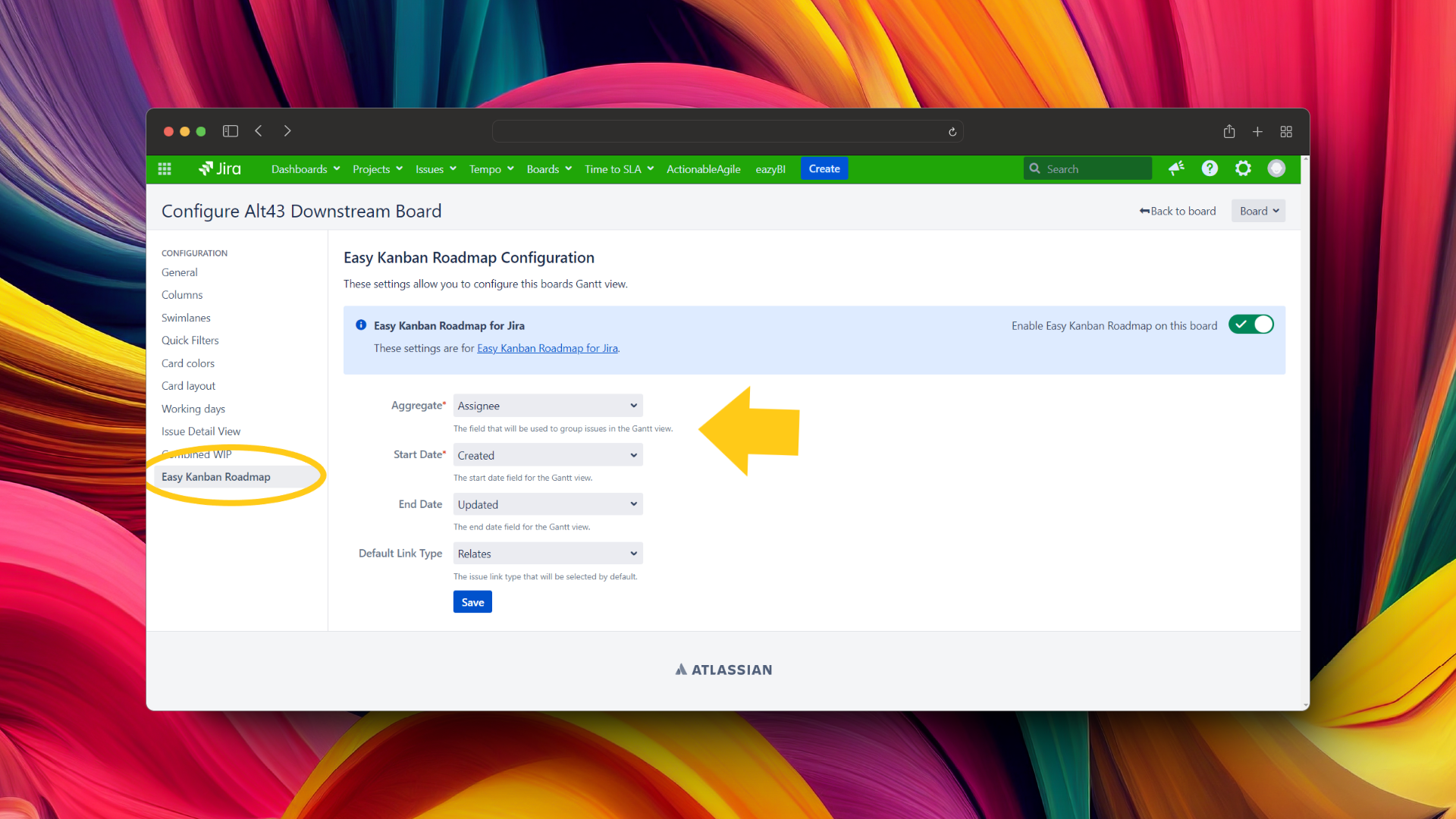Click the browser reload icon
Screen dimensions: 1456x819
tap(952, 132)
